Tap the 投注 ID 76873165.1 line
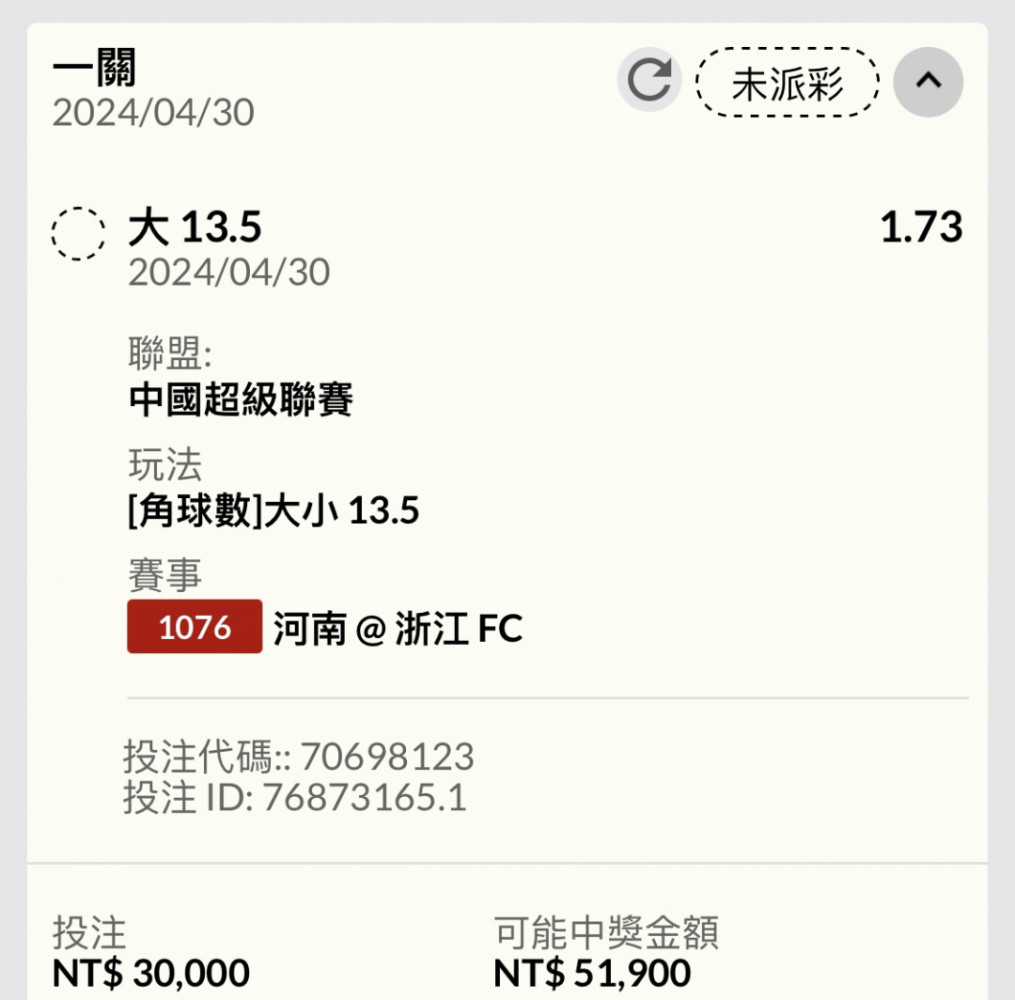 coord(295,797)
